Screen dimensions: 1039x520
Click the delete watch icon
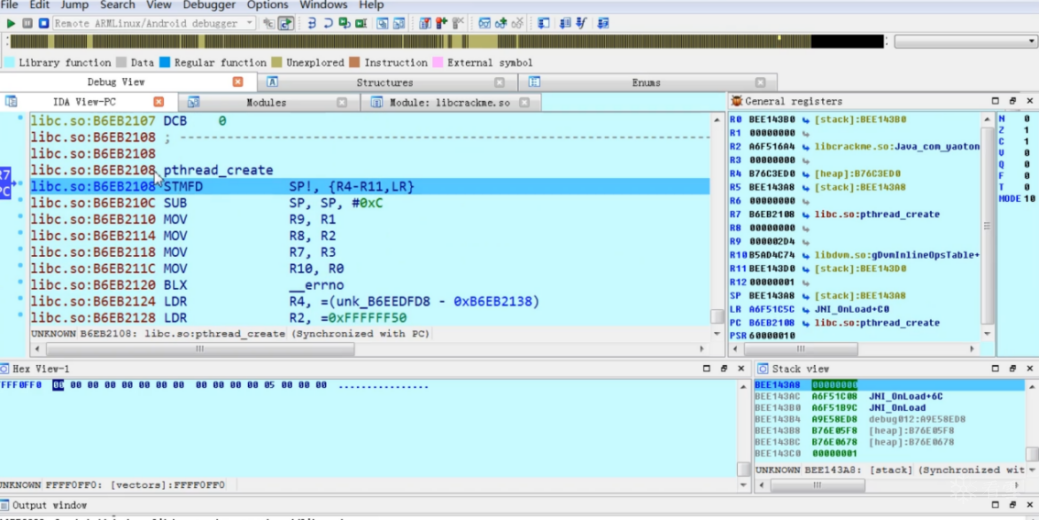click(518, 23)
